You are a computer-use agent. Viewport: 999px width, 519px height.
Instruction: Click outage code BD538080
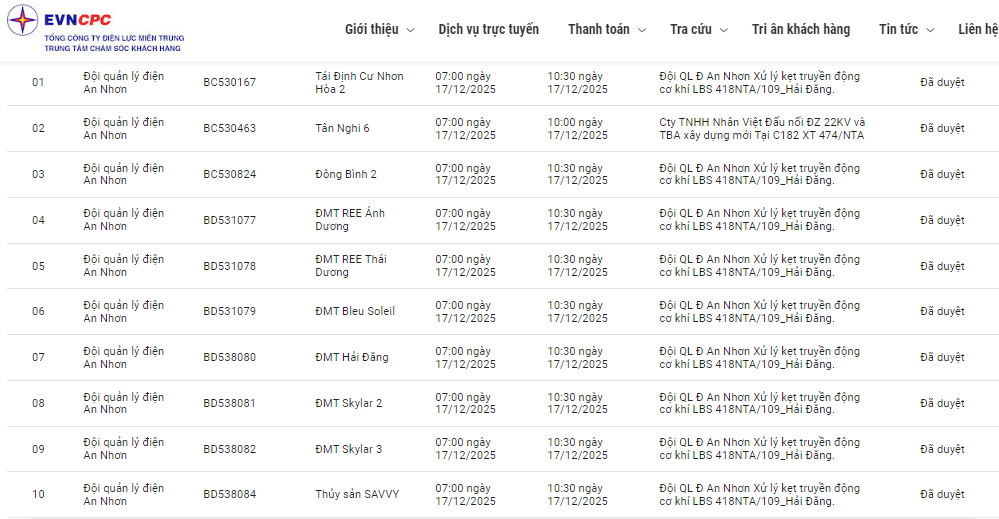229,357
